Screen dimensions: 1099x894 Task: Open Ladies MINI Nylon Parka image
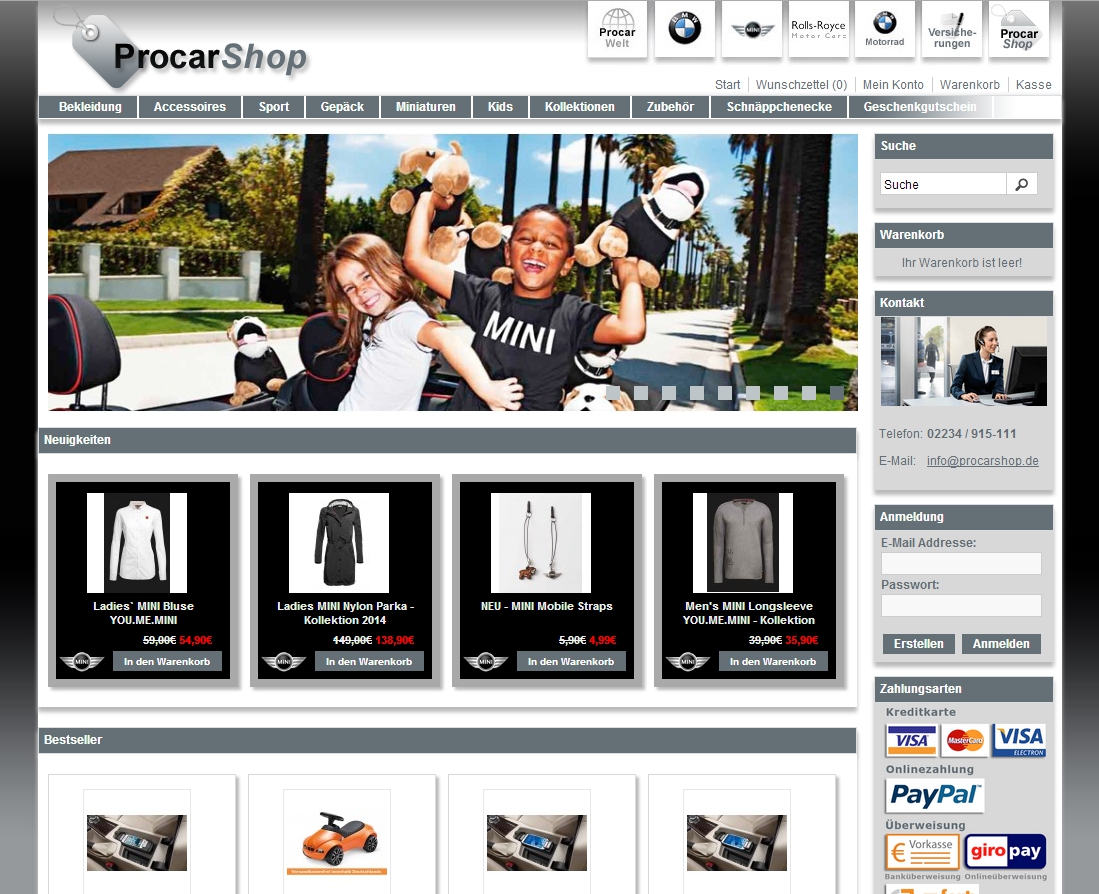click(339, 543)
